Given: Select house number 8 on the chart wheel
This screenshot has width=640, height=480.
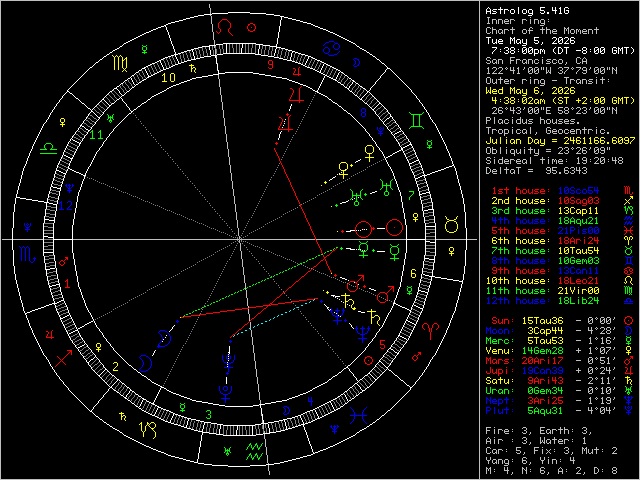Looking at the screenshot, I should (x=363, y=113).
